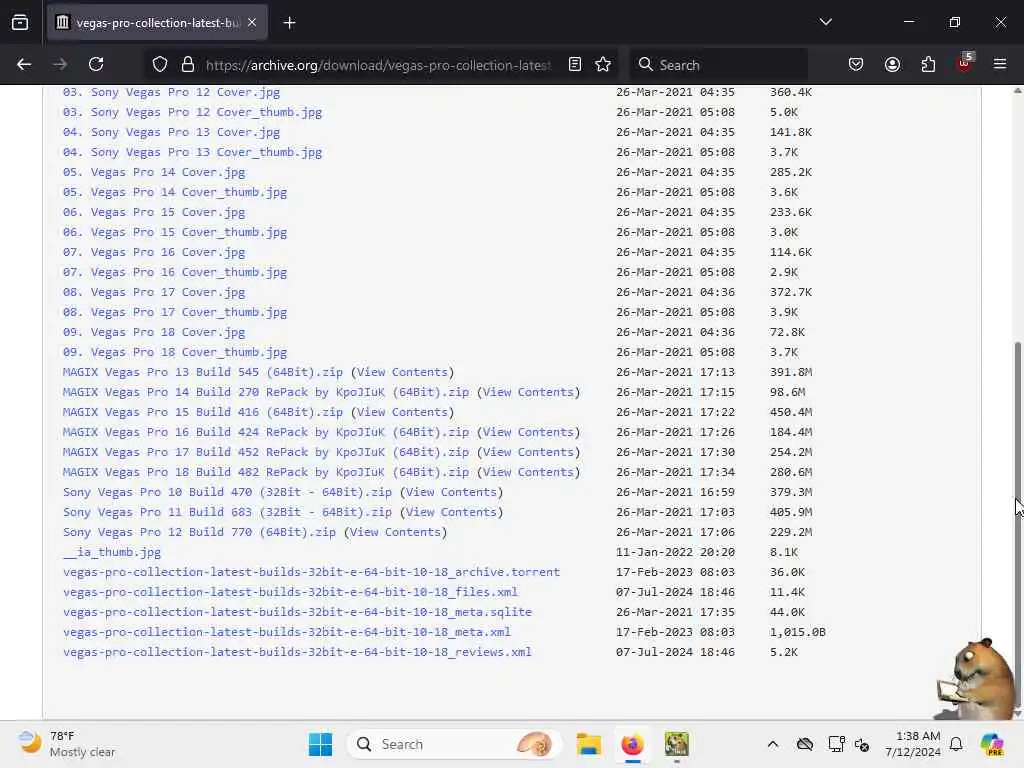Download Sony Vegas Pro 11 Build 683 zip

(227, 512)
